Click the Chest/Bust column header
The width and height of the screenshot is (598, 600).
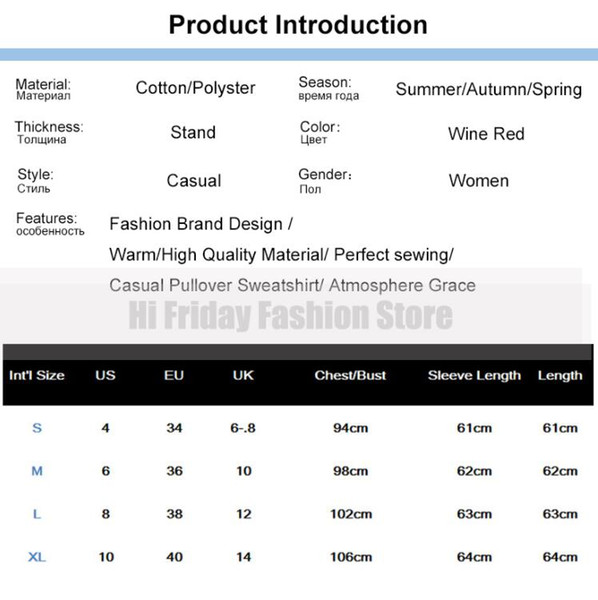[x=350, y=375]
